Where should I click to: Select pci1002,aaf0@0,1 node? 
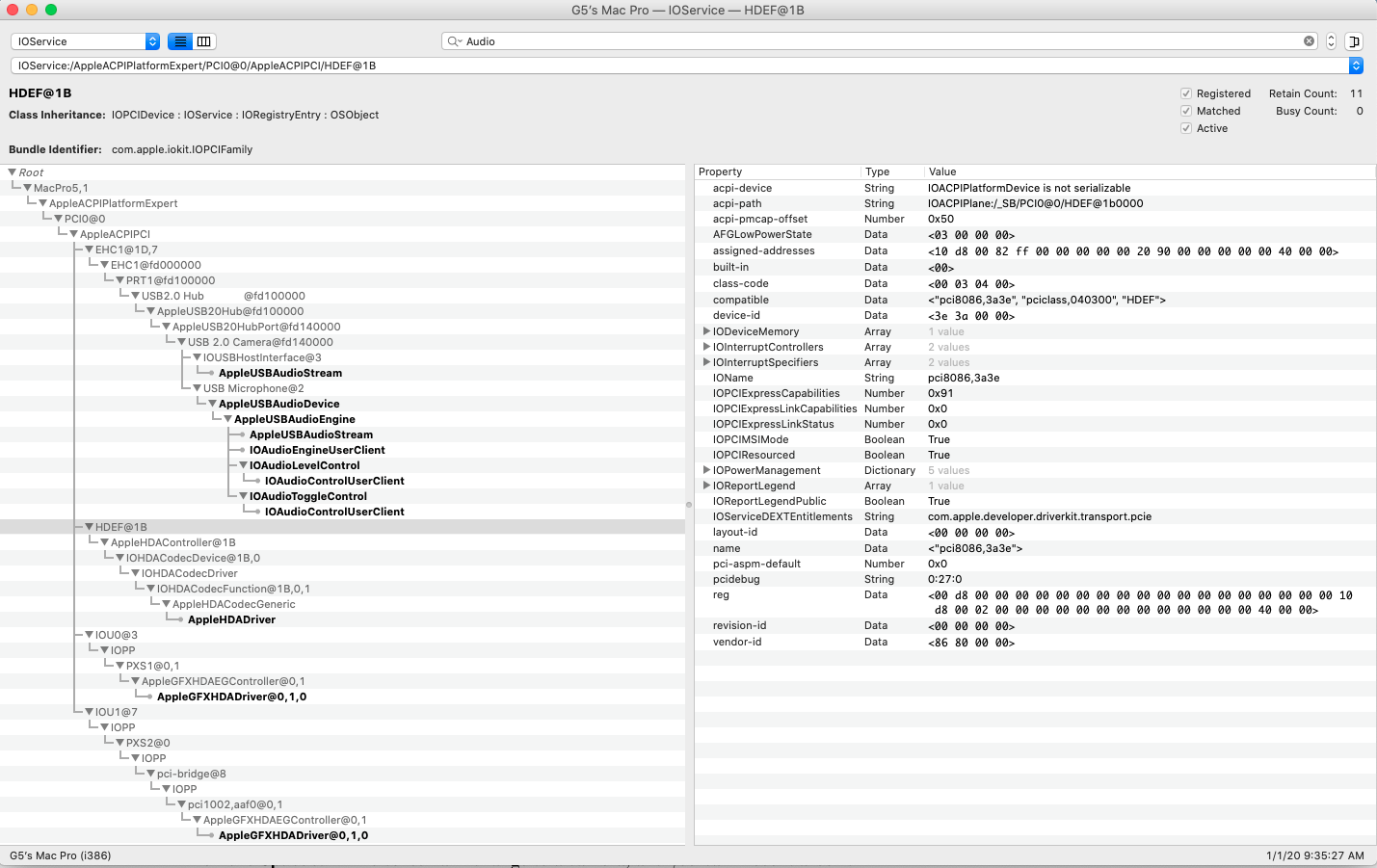coord(235,804)
